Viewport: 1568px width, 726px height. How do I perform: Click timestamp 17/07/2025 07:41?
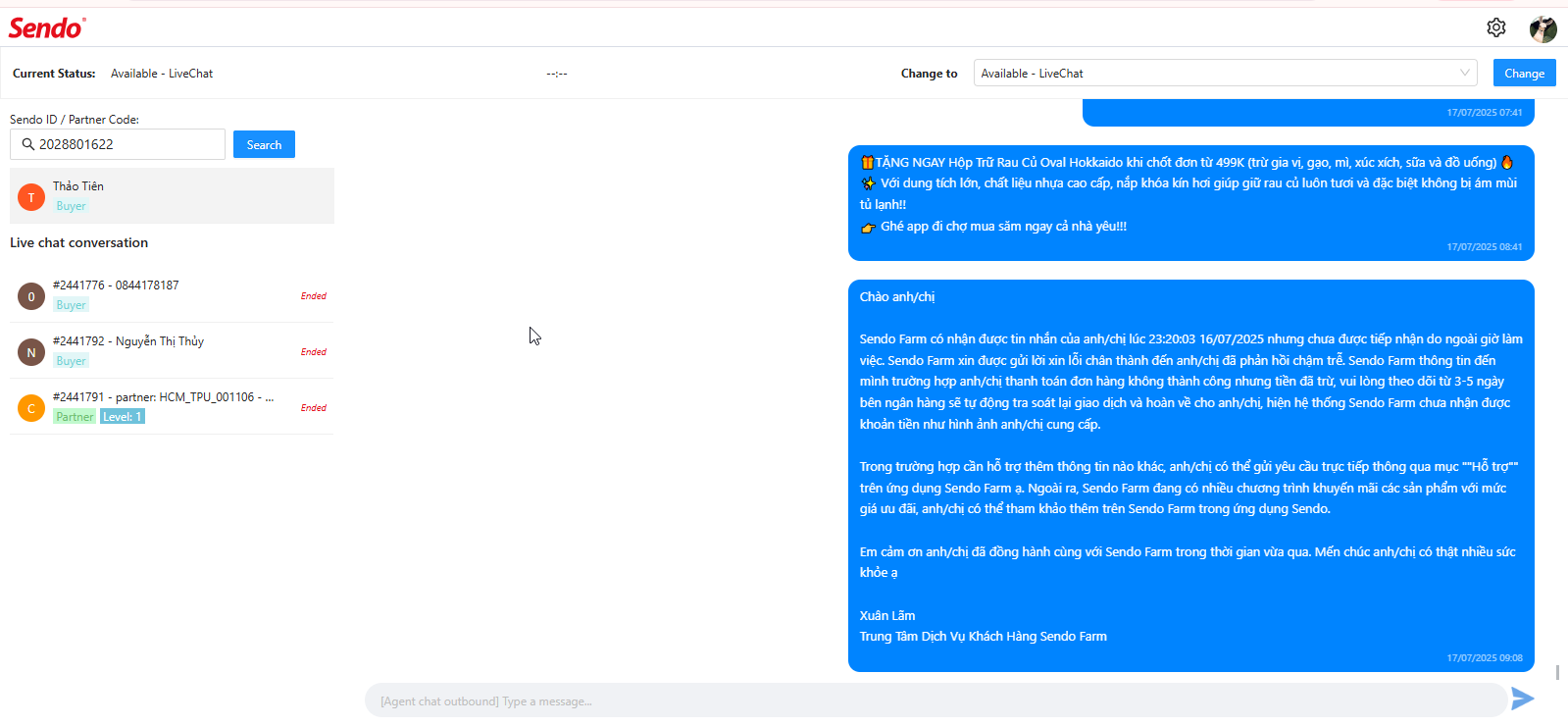click(x=1485, y=113)
